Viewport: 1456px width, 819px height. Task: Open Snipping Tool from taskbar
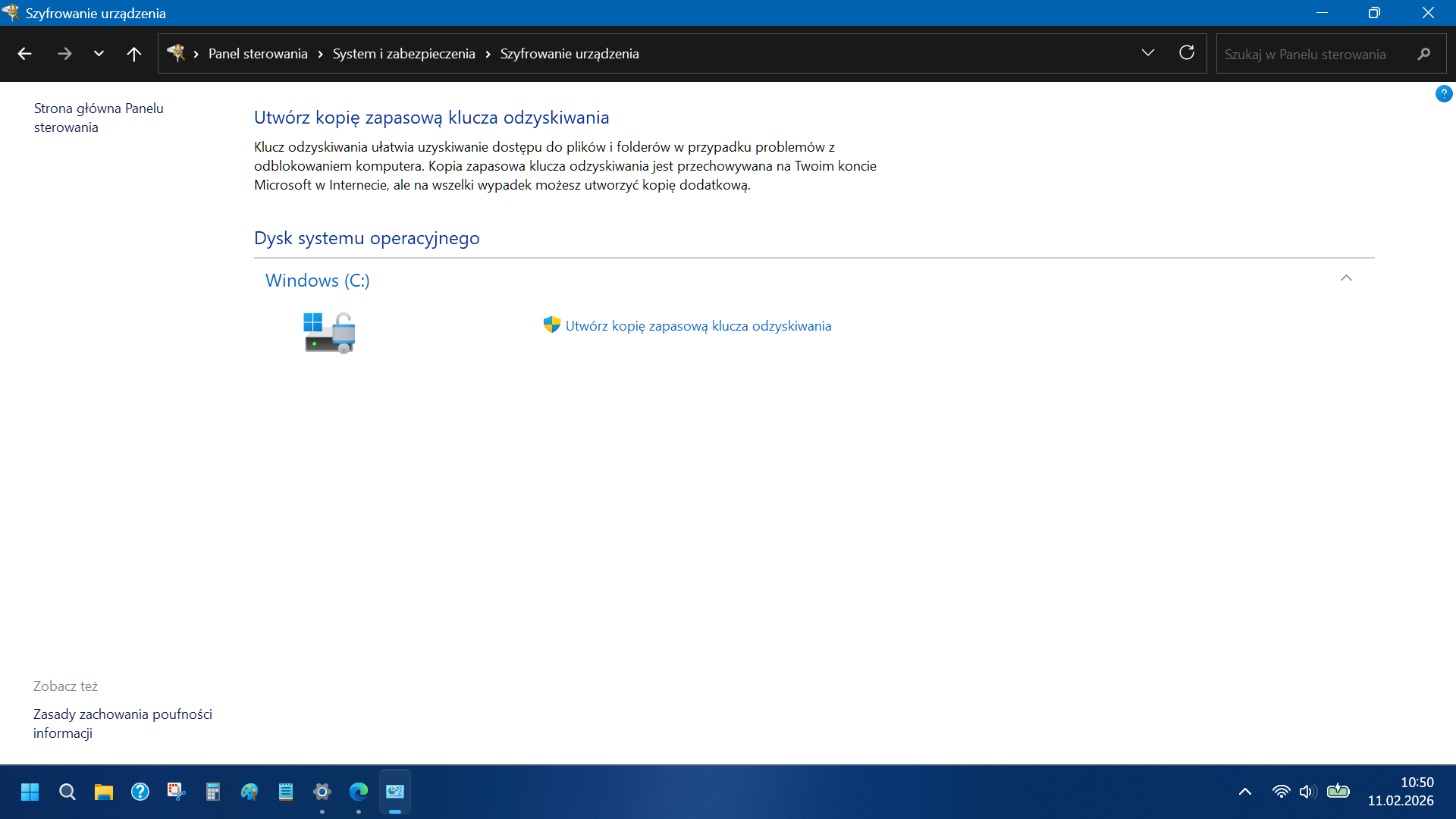coord(176,792)
